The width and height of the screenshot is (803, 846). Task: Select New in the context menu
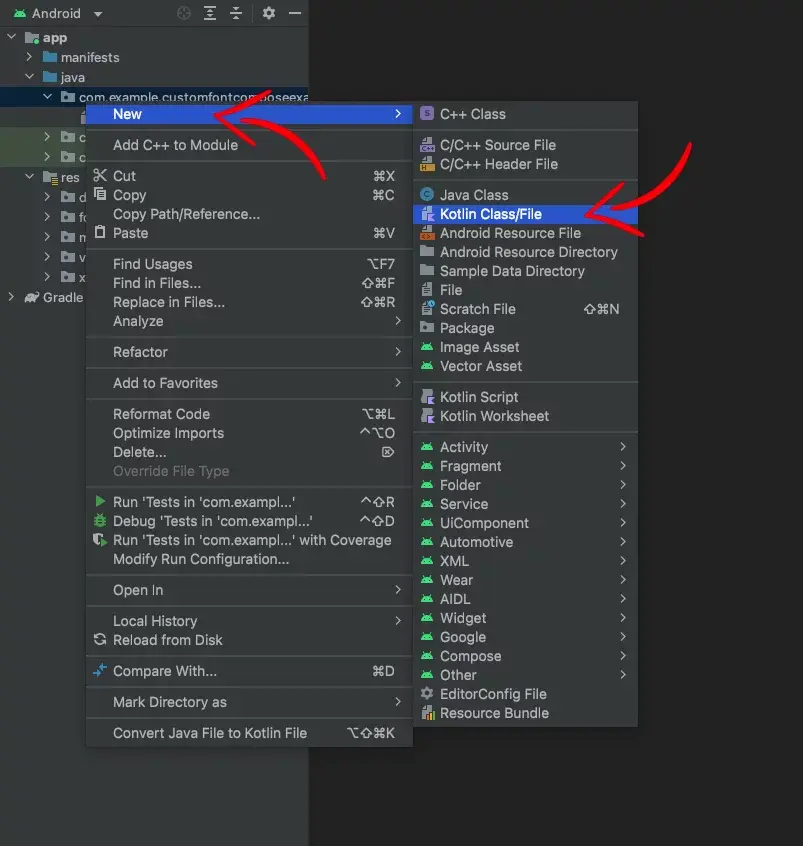click(249, 114)
